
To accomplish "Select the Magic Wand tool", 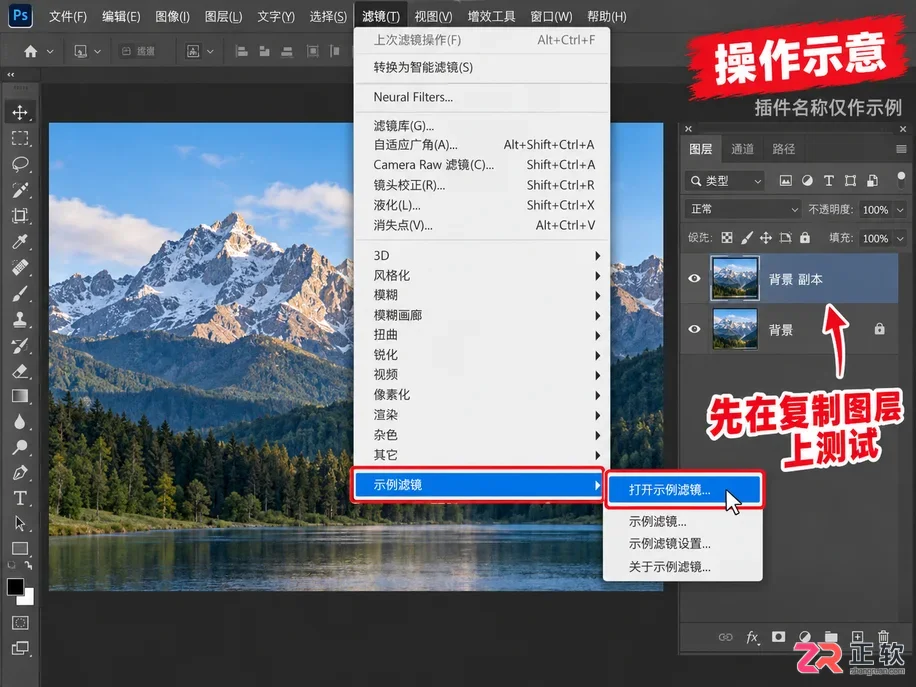I will click(x=20, y=189).
